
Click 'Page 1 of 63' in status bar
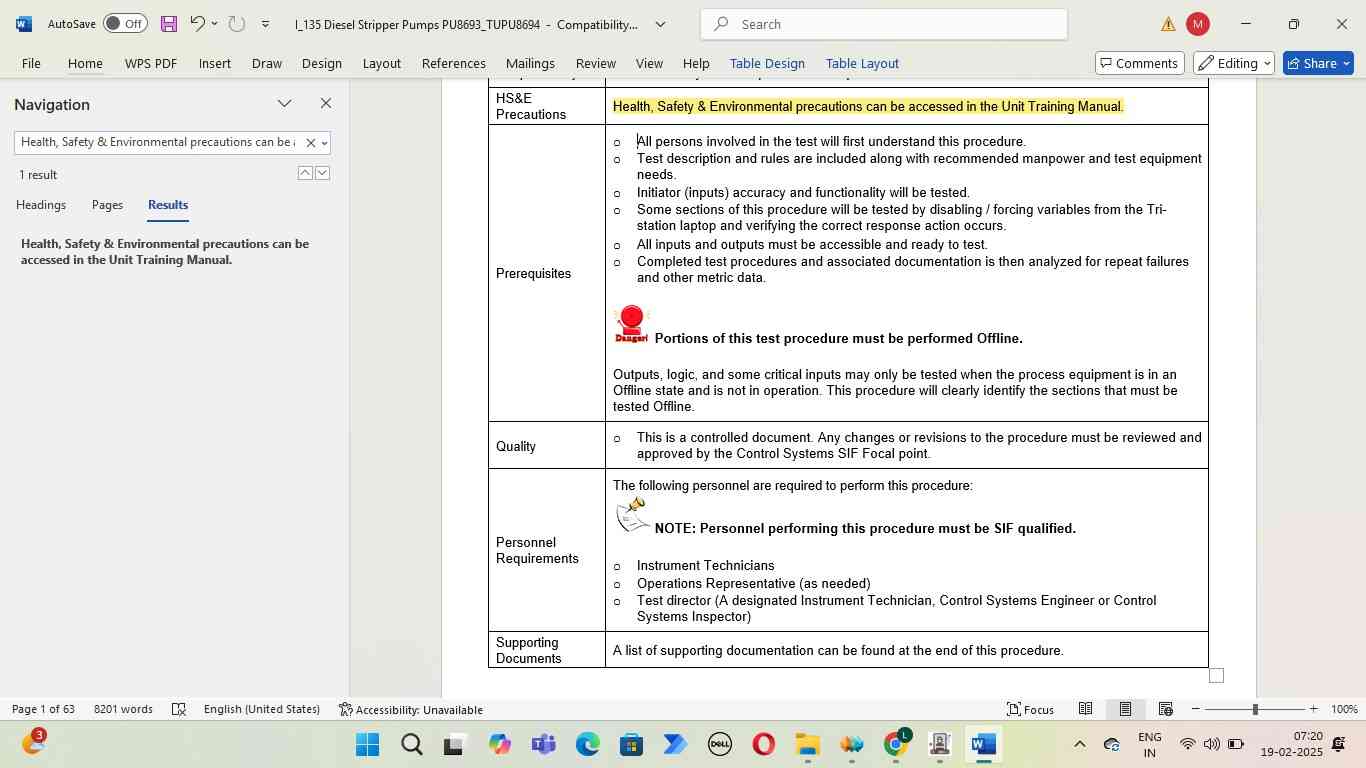tap(44, 709)
